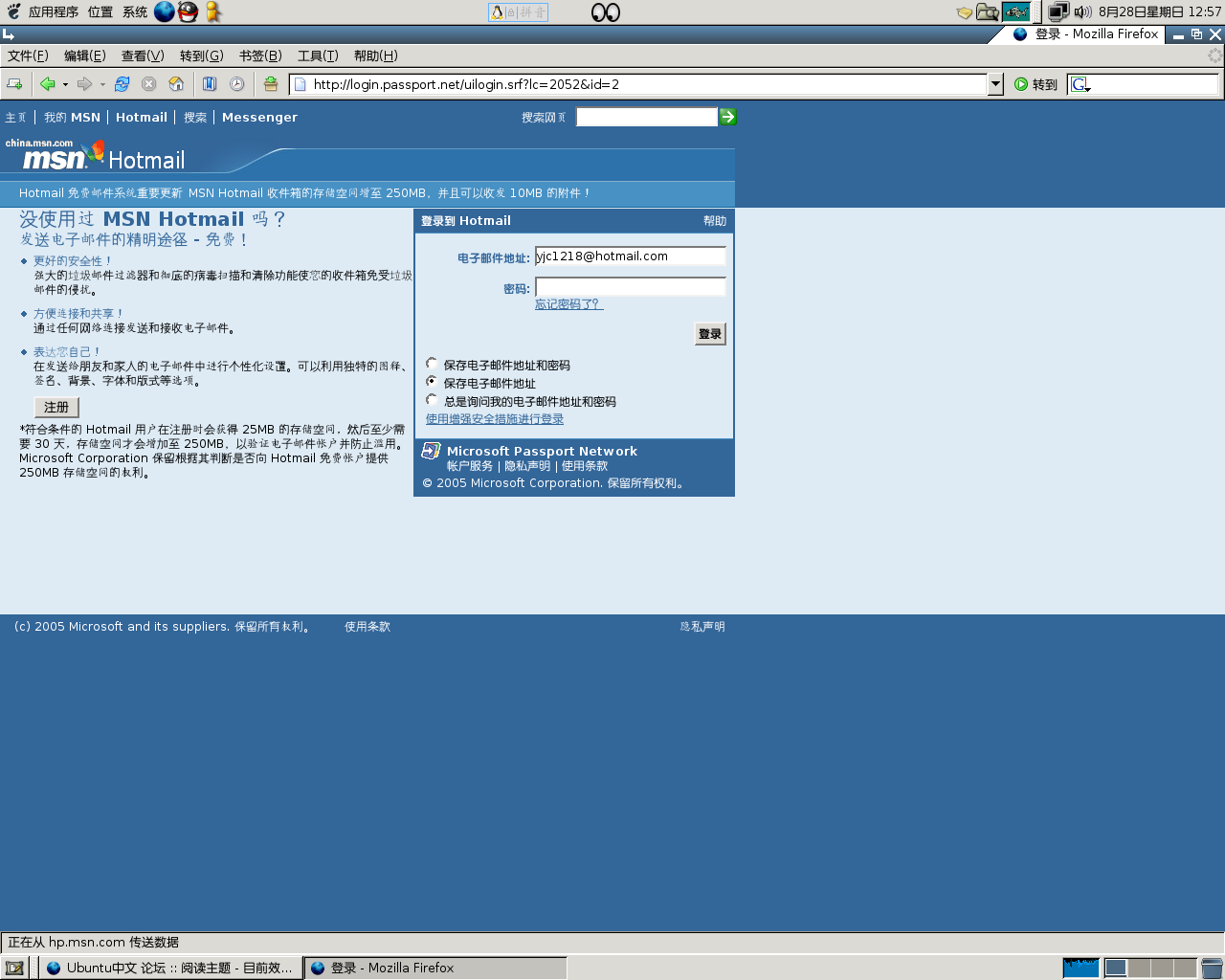Viewport: 1225px width, 980px height.
Task: Click the MSN Hotmail butterfly logo
Action: (95, 155)
